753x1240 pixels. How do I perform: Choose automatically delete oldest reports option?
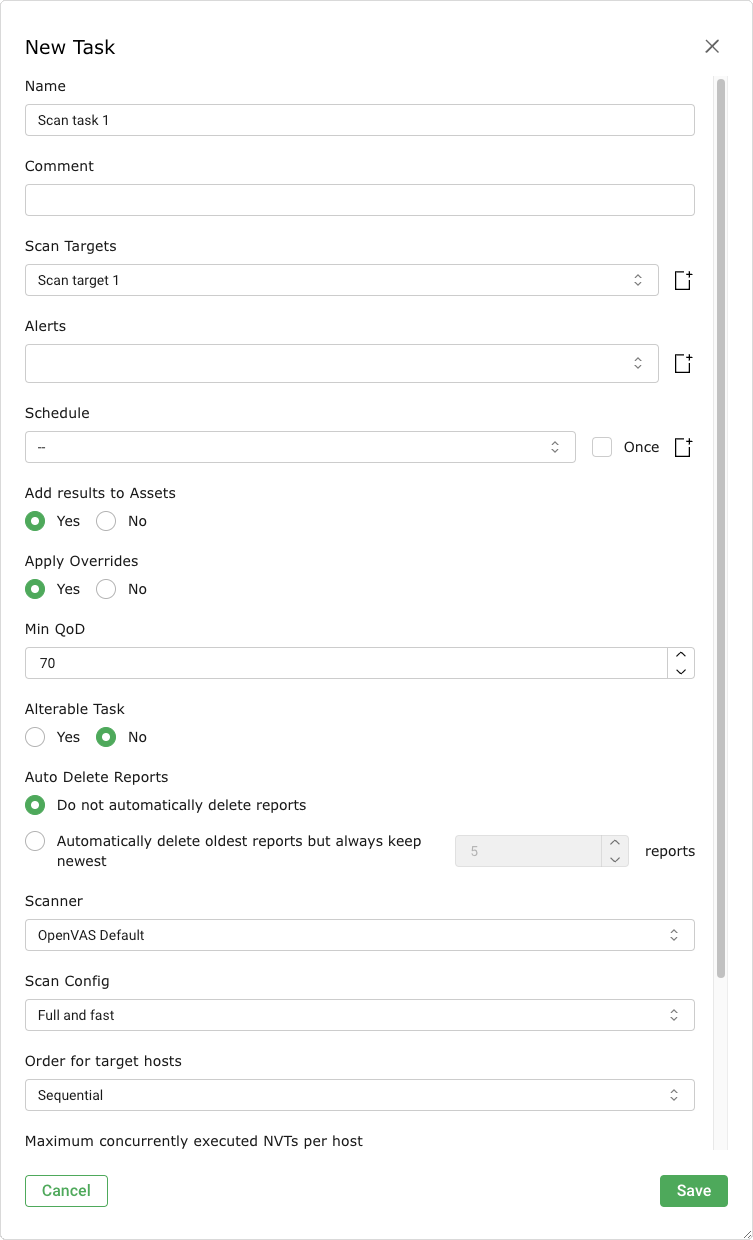point(35,841)
